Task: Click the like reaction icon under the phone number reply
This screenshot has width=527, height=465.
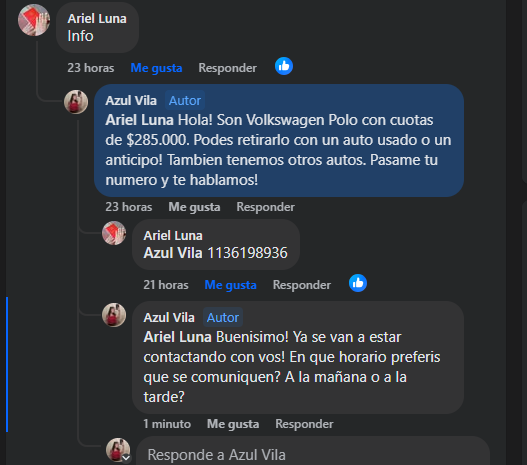Action: click(358, 283)
